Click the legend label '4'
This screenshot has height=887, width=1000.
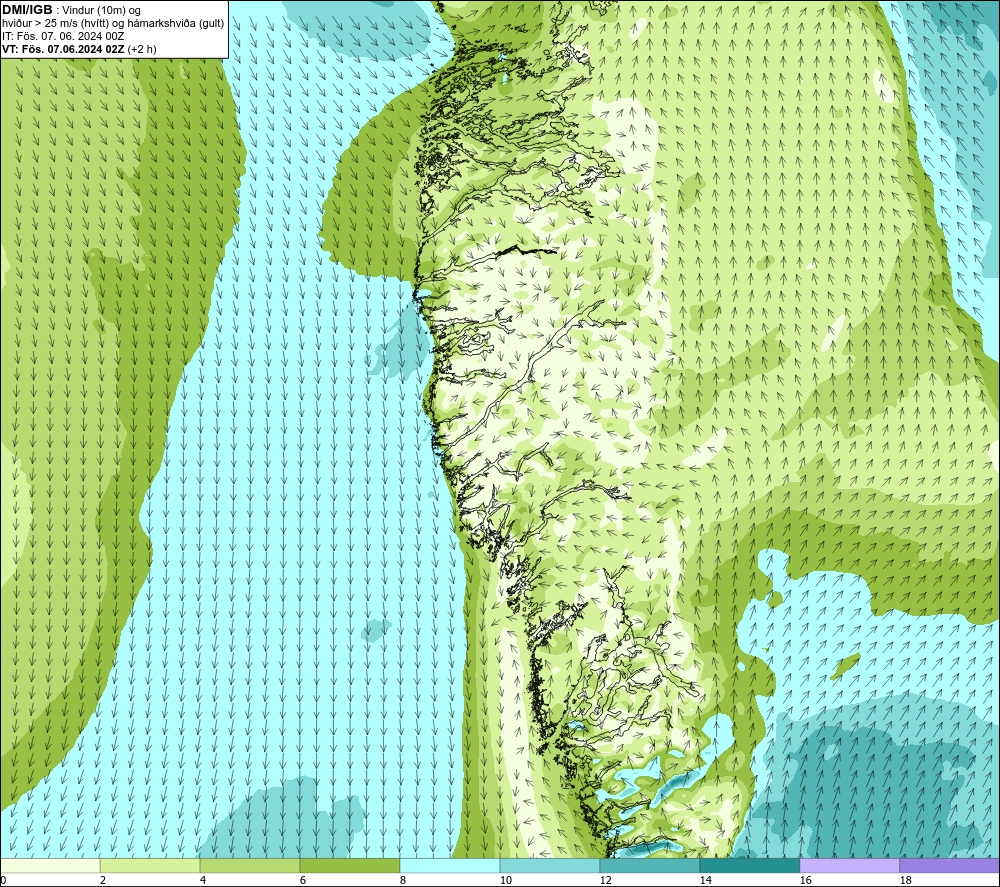point(203,880)
